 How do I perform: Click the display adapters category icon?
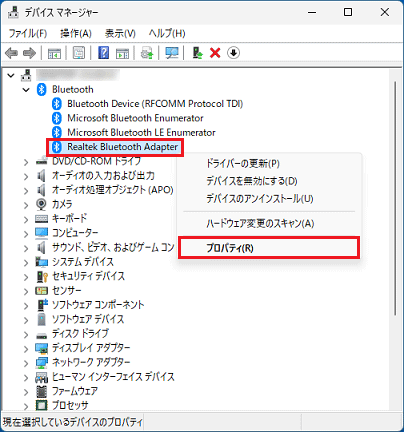pos(41,348)
